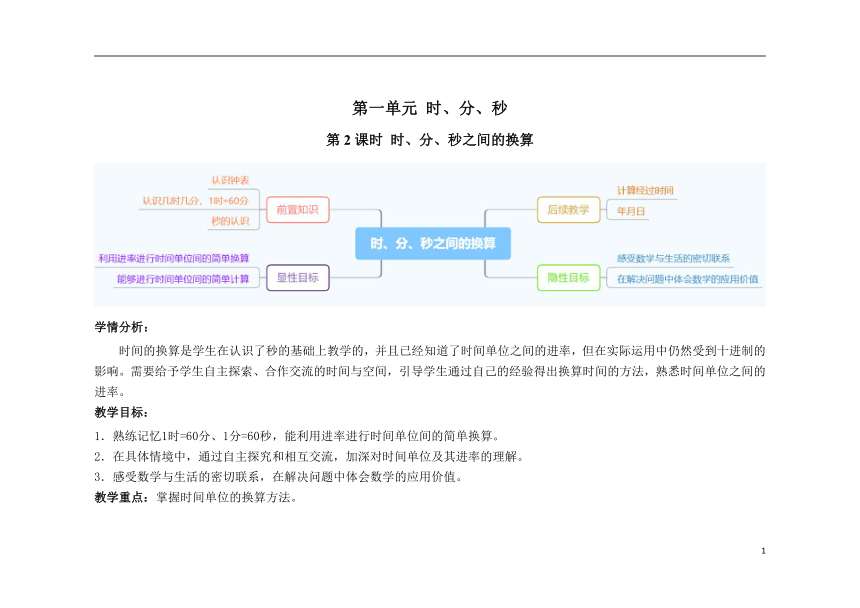Select the 后续教学 mind map node
The height and width of the screenshot is (608, 860).
[x=568, y=209]
